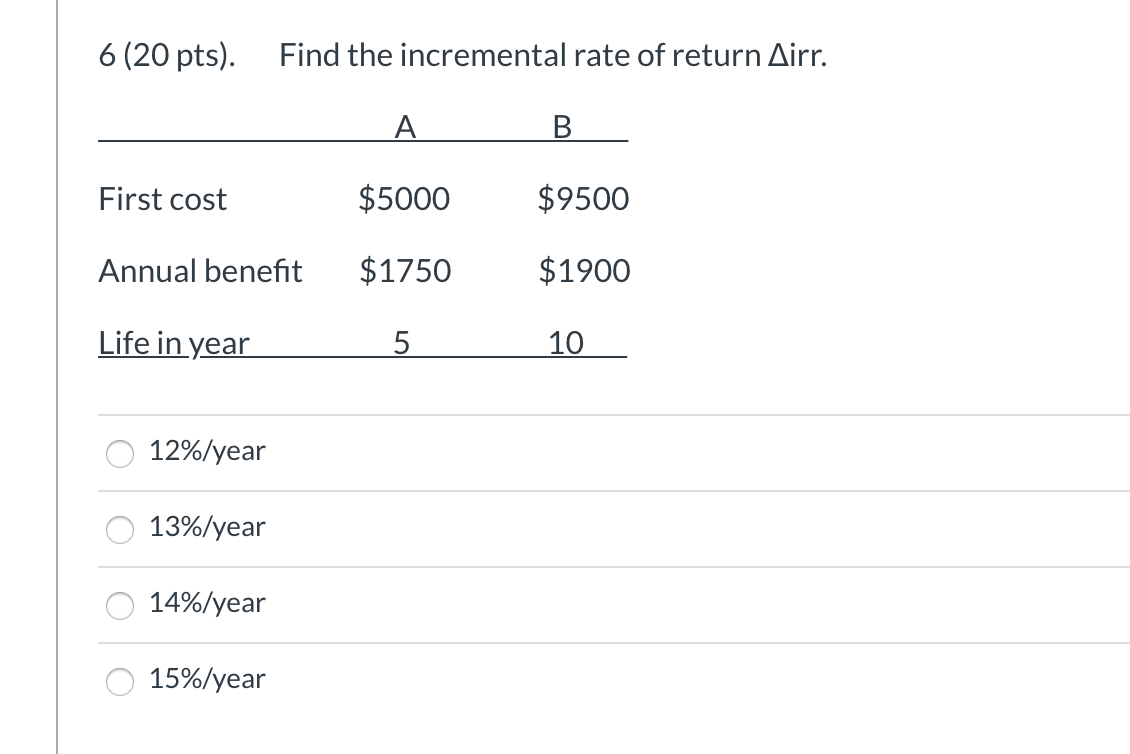
Task: Click the life value 10 for alternative B
Action: (565, 343)
